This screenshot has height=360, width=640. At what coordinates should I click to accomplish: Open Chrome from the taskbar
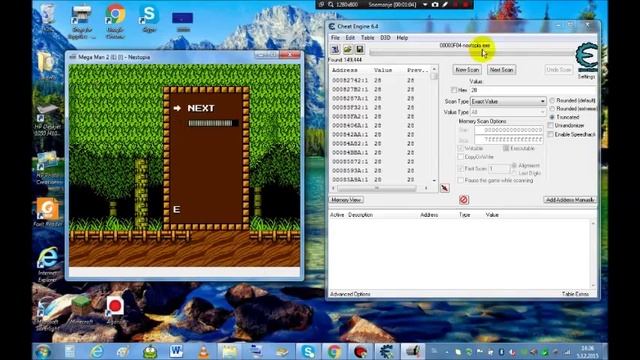(334, 351)
